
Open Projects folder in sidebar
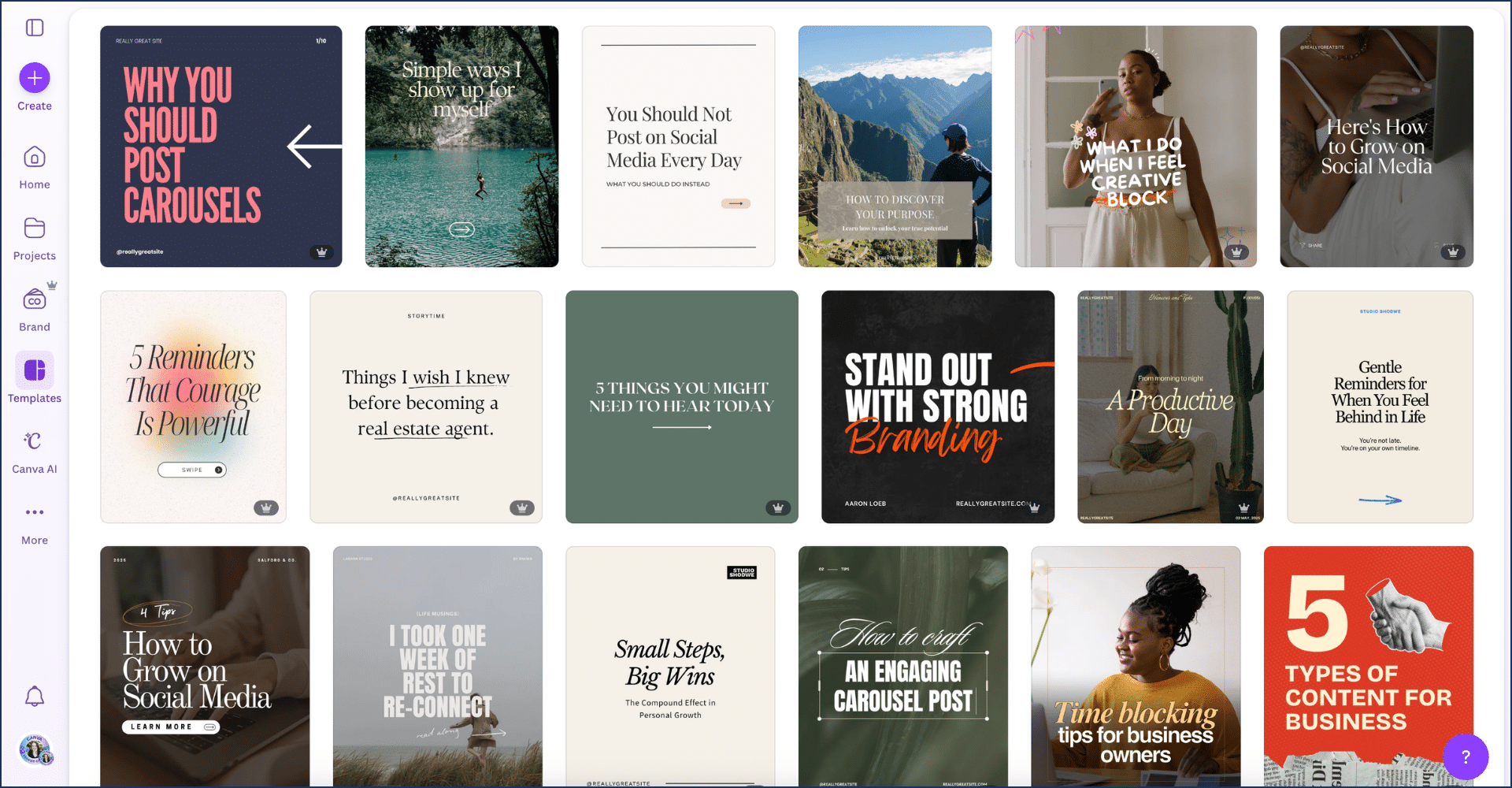[35, 239]
